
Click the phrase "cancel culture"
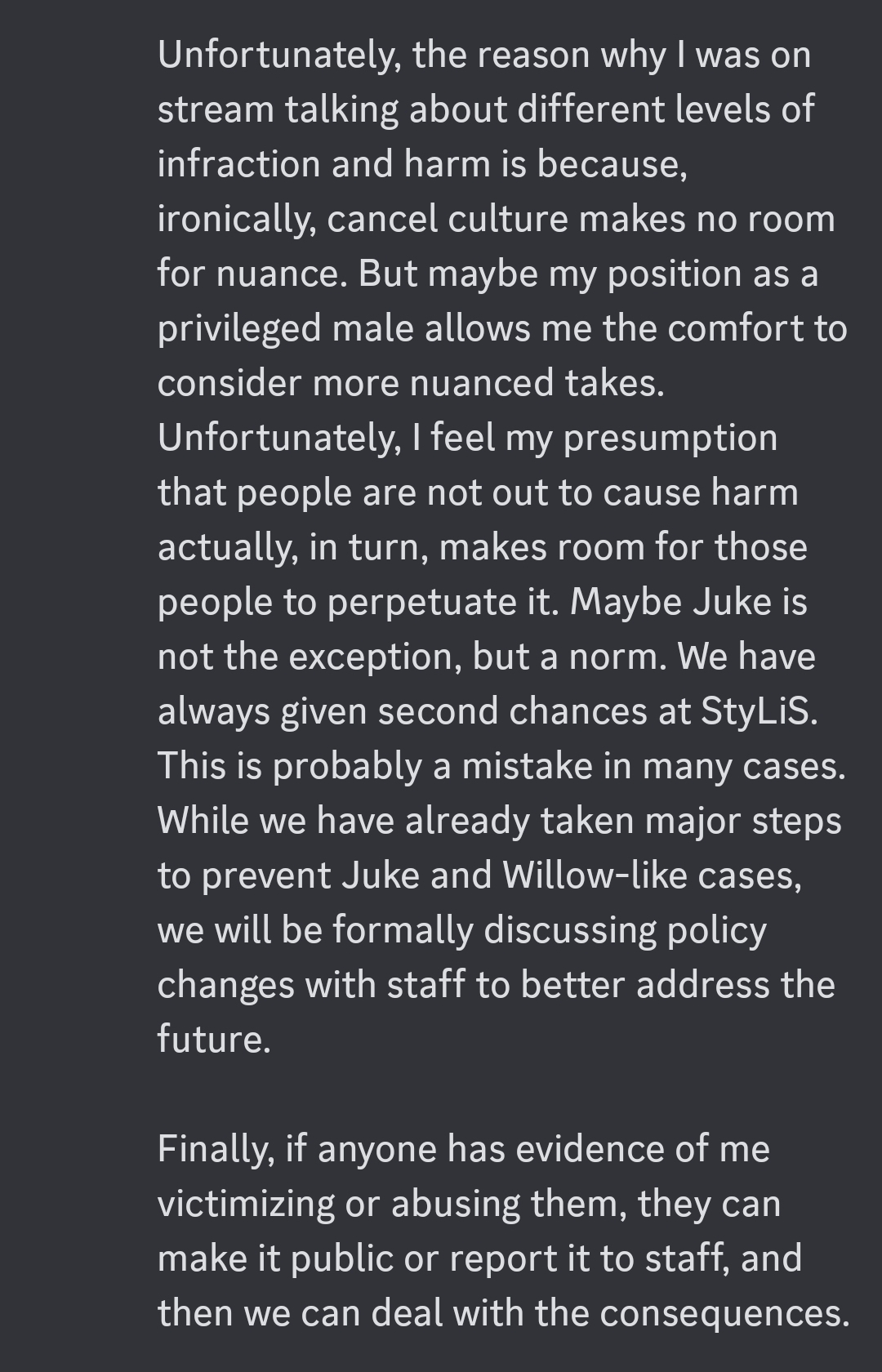coord(448,219)
